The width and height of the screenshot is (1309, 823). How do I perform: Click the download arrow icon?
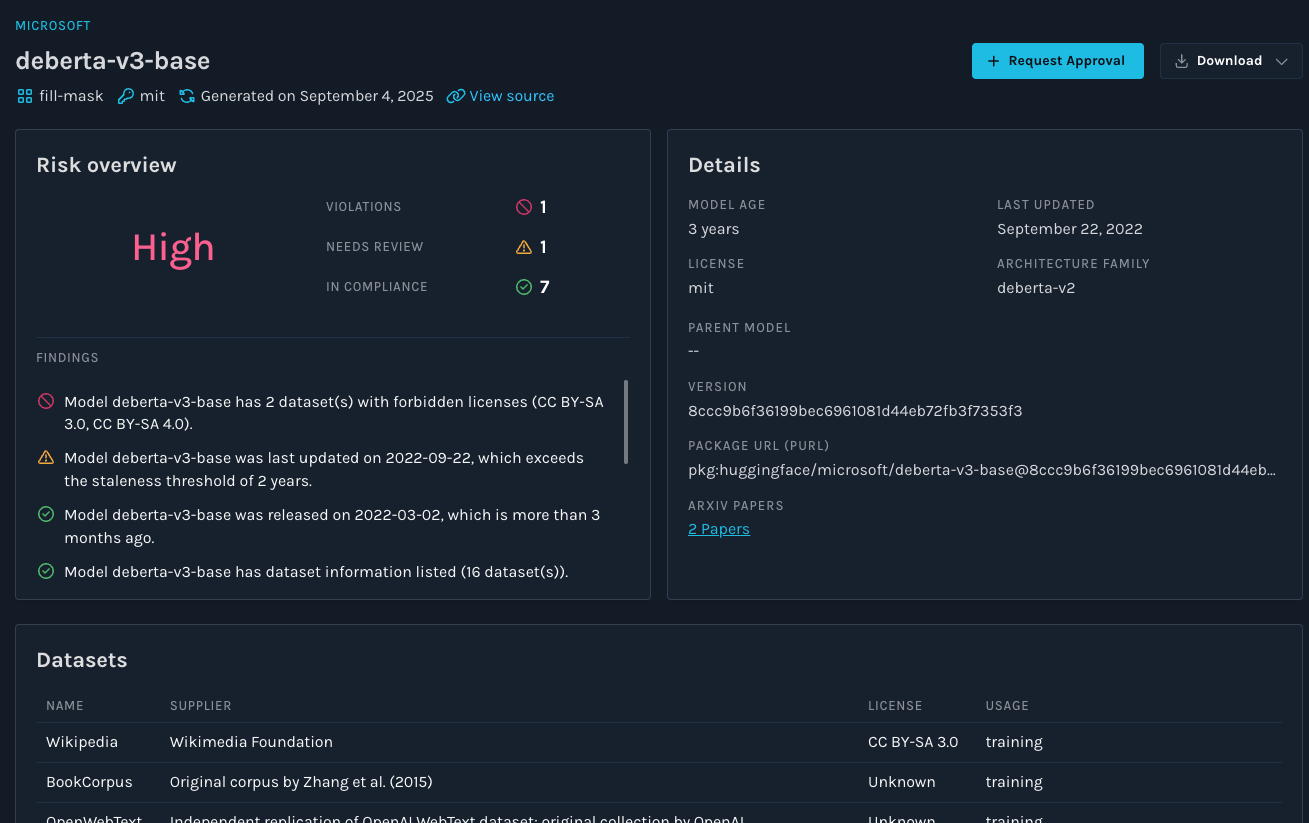[1182, 61]
